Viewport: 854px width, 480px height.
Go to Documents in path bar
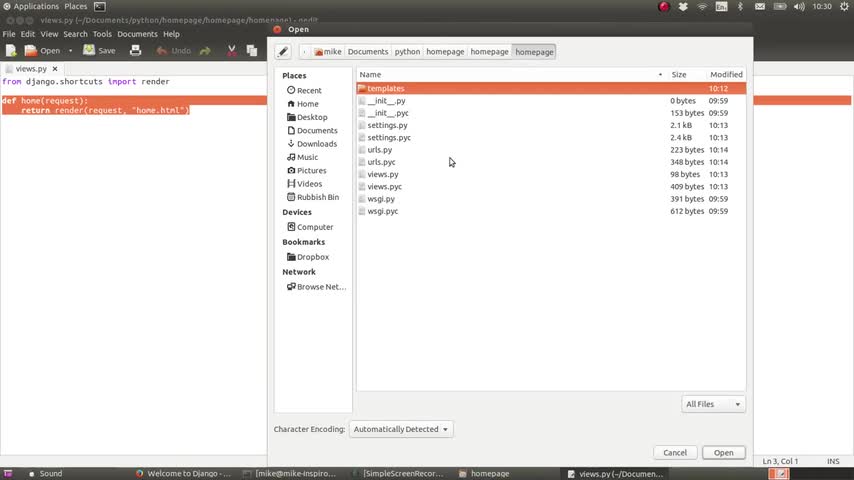368,52
